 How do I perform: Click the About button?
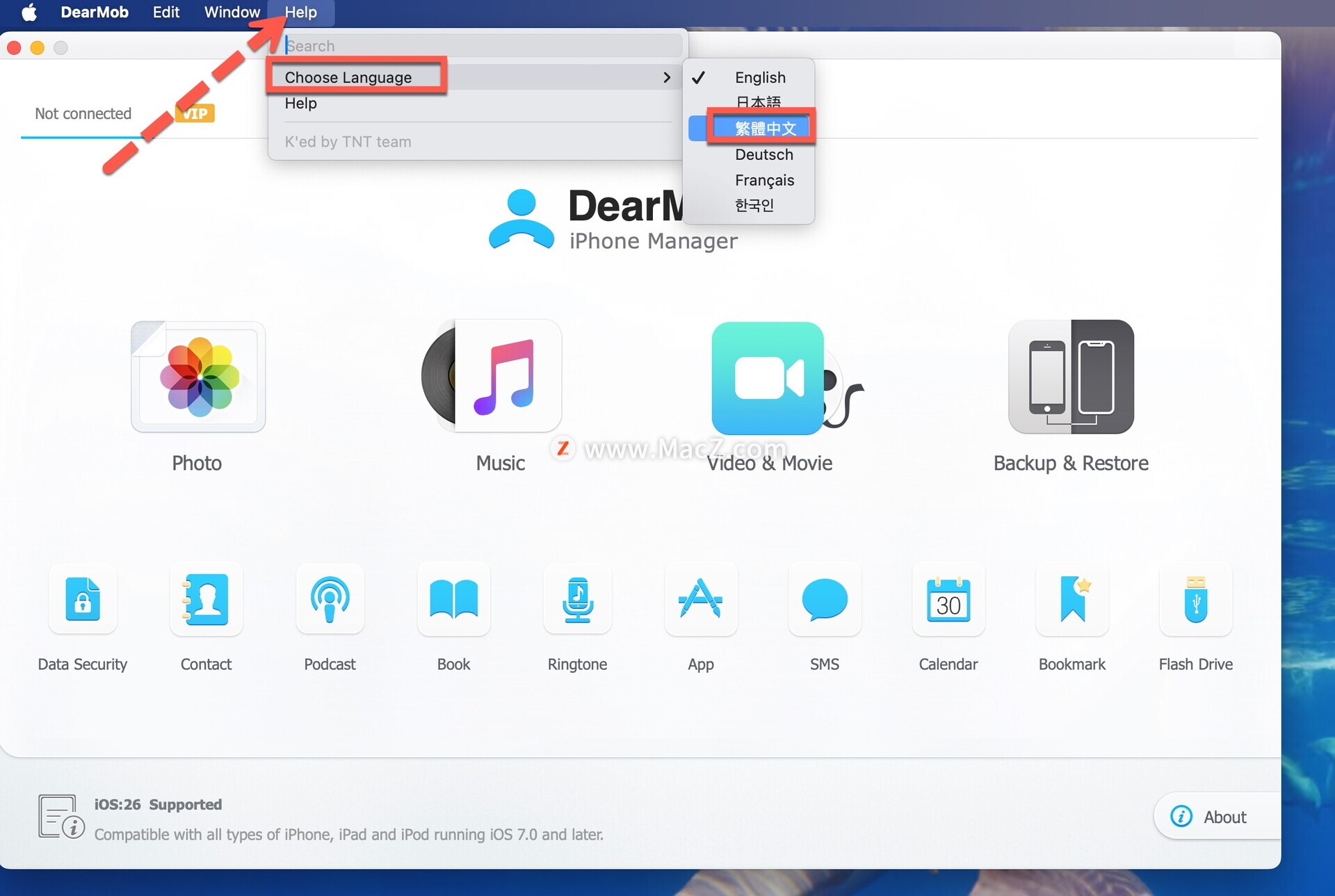tap(1215, 816)
